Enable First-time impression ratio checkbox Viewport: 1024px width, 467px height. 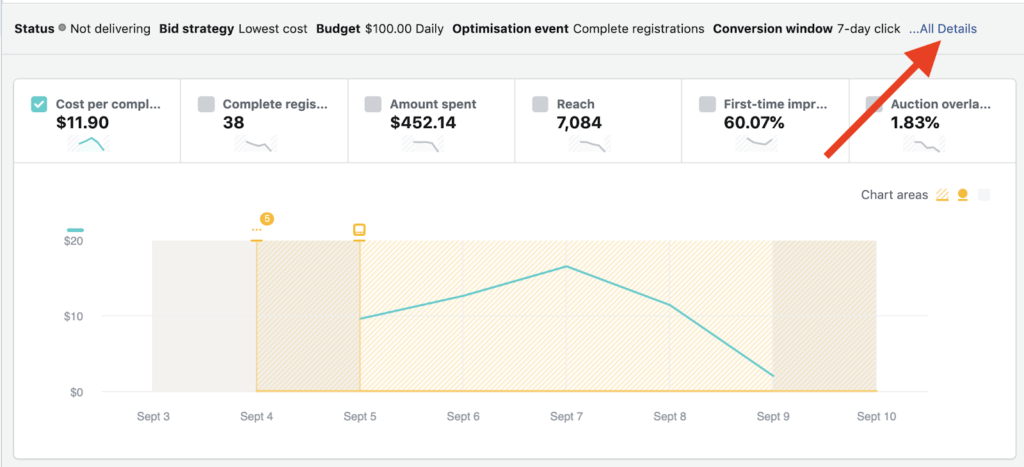coord(707,104)
